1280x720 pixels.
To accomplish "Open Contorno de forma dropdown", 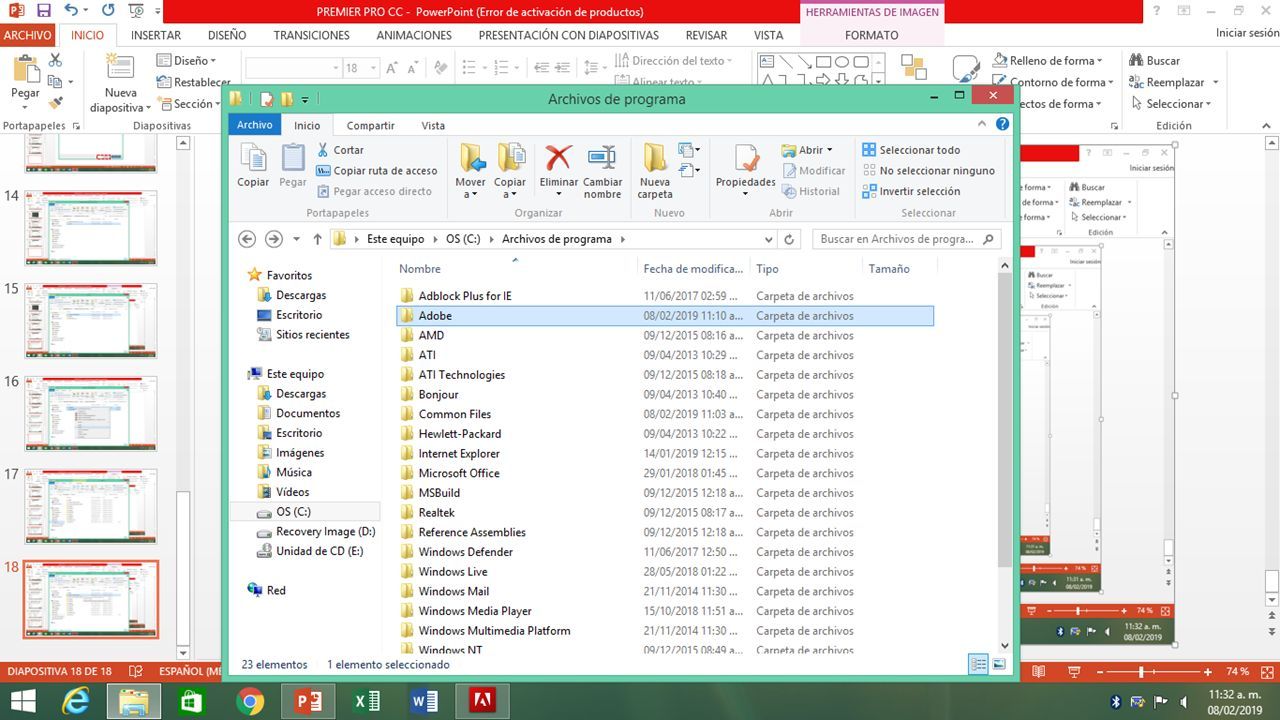I will (1110, 82).
